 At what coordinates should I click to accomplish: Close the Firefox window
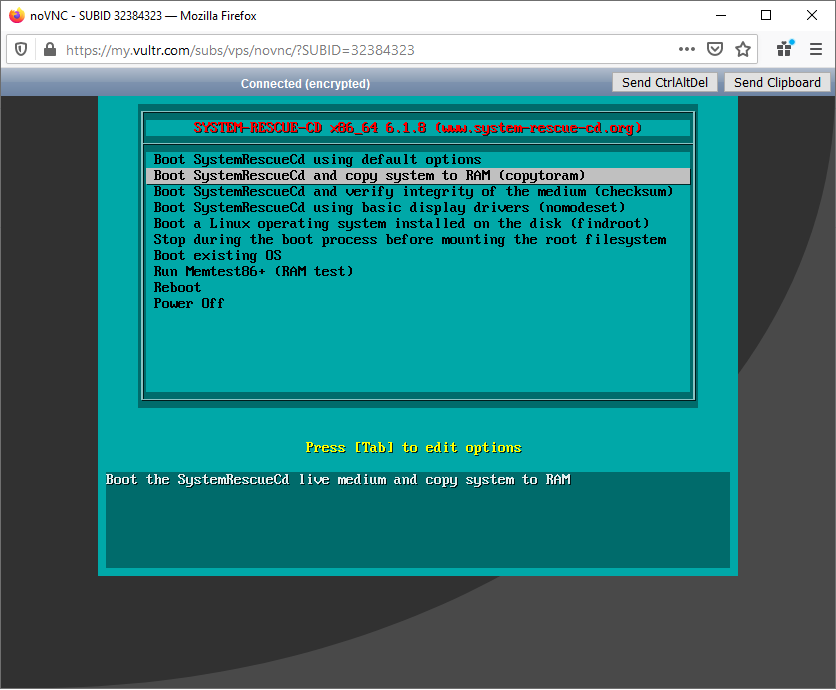click(811, 15)
